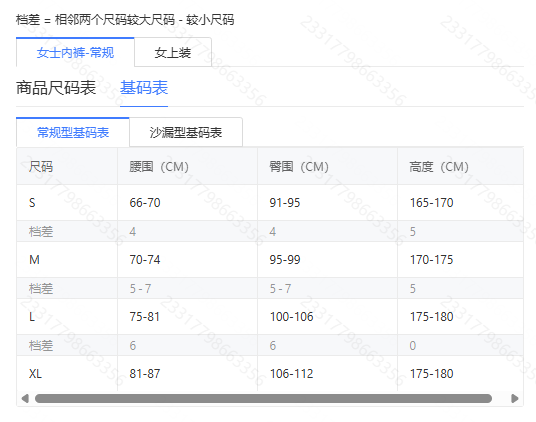Switch to the 女士内裤-常规 tab

(75, 53)
